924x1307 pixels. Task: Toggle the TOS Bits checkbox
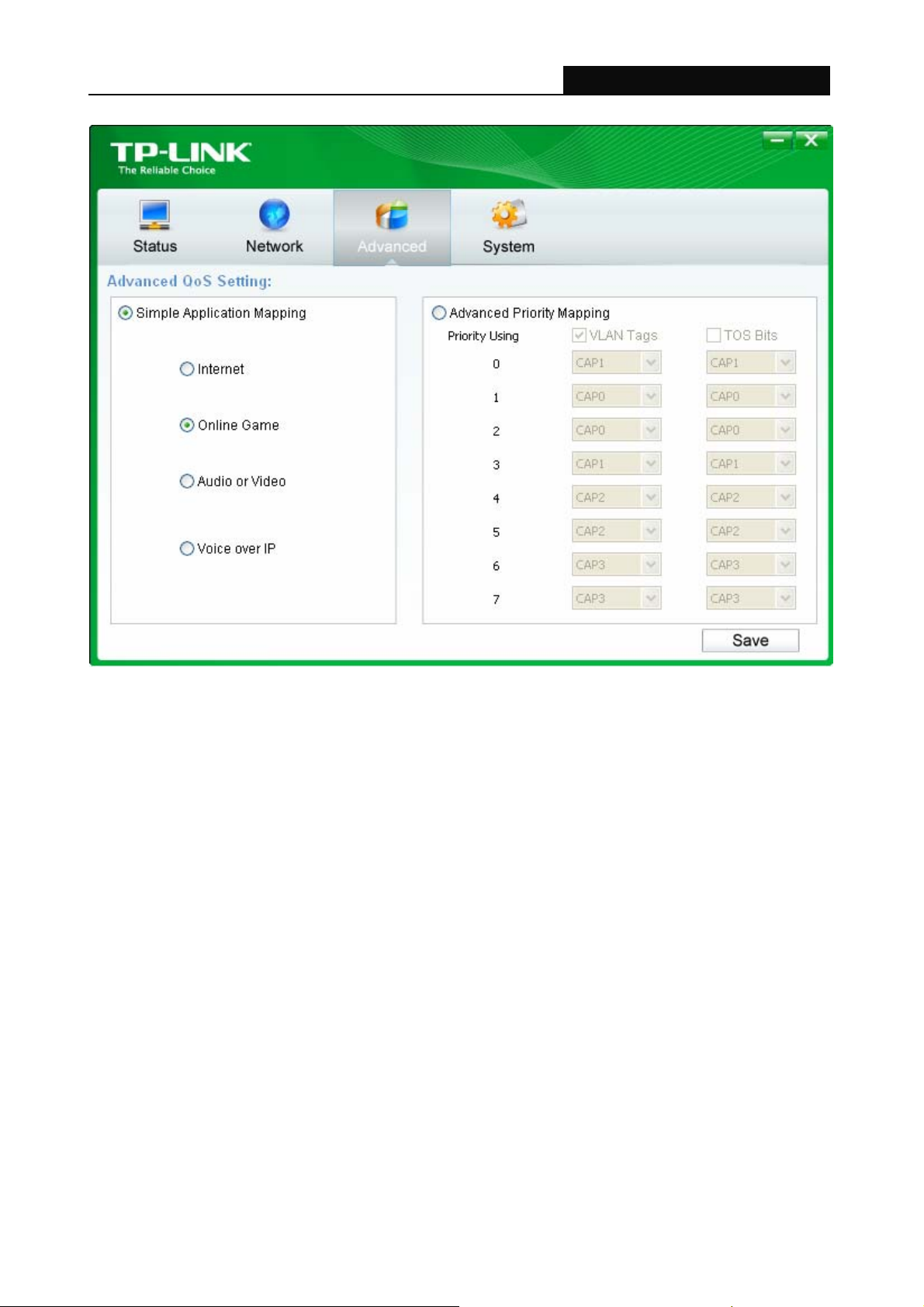click(x=714, y=335)
